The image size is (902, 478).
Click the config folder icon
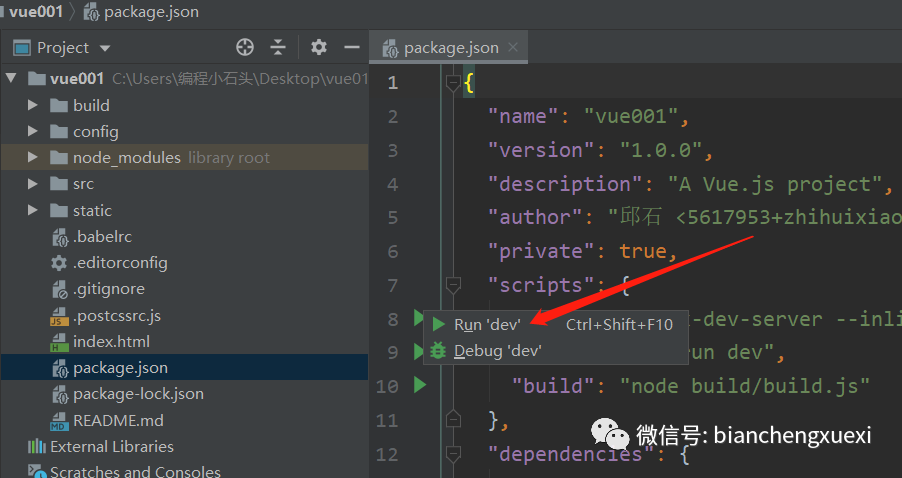(59, 132)
